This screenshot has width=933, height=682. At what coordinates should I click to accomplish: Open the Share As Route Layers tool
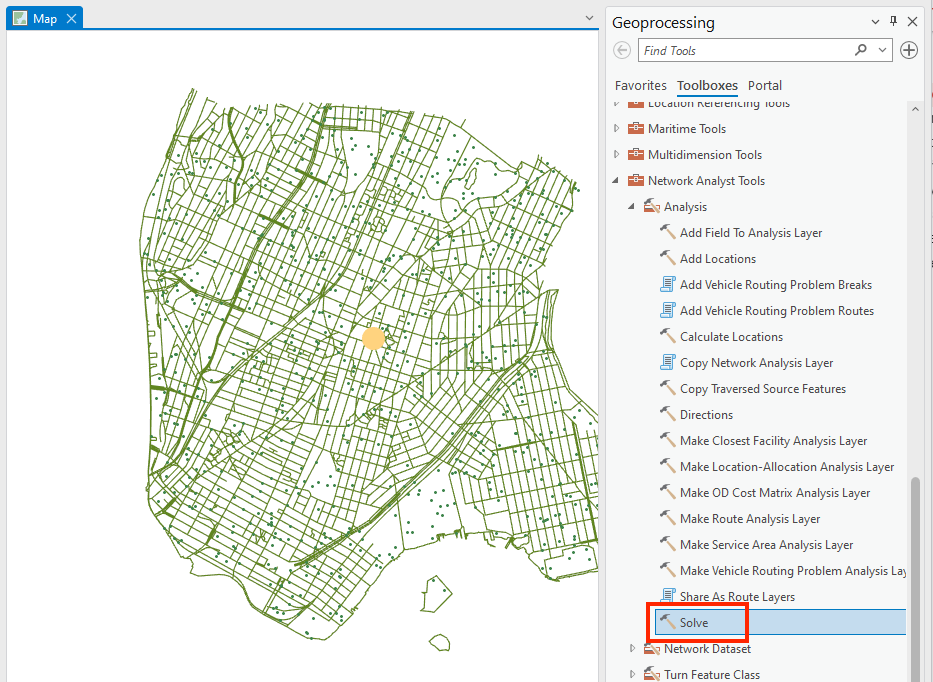pos(737,596)
